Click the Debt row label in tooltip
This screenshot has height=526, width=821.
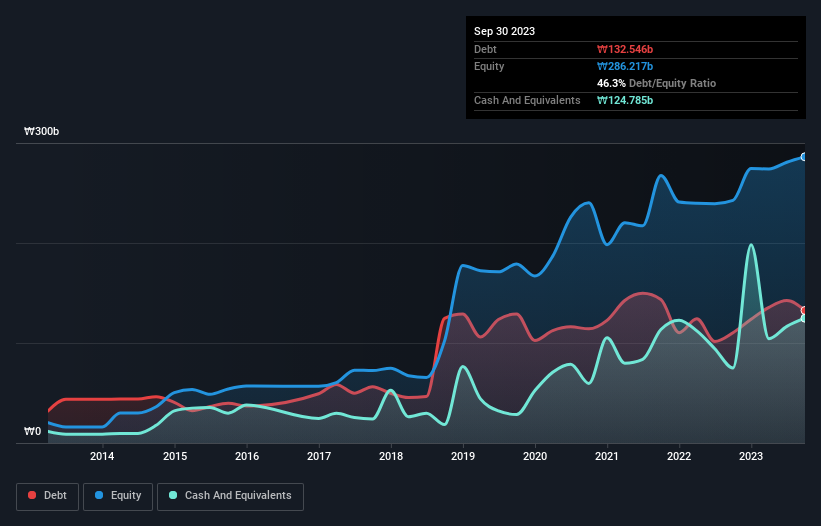(485, 49)
